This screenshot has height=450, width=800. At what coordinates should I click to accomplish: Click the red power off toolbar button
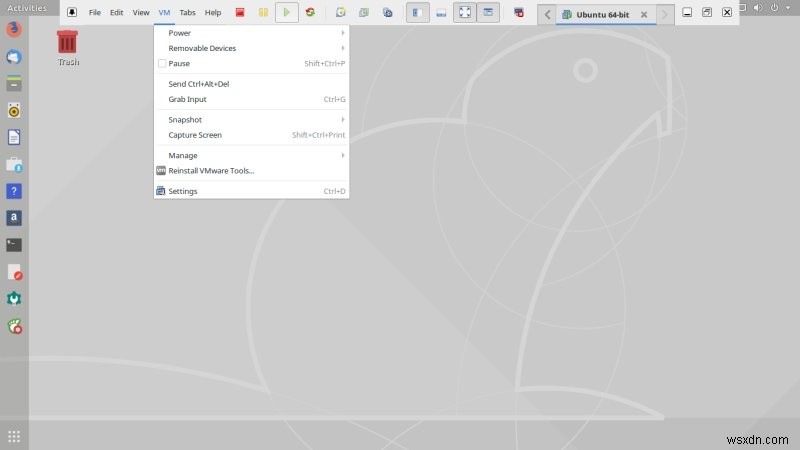[x=240, y=12]
